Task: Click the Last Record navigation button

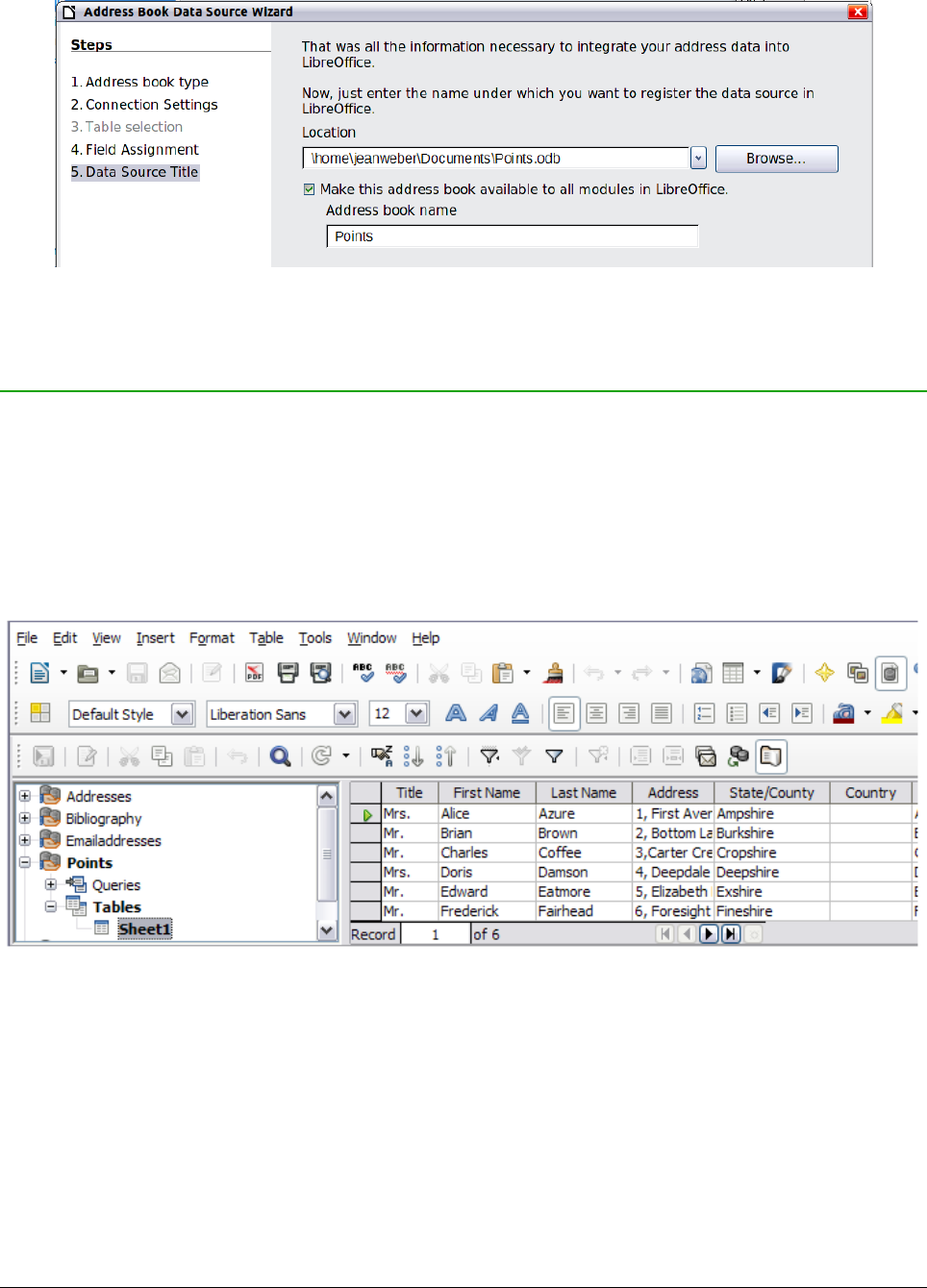Action: [x=731, y=933]
